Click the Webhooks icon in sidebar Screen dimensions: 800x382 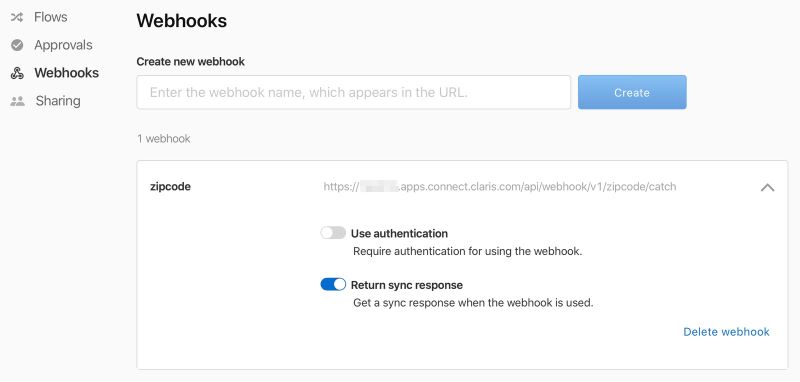(x=17, y=73)
